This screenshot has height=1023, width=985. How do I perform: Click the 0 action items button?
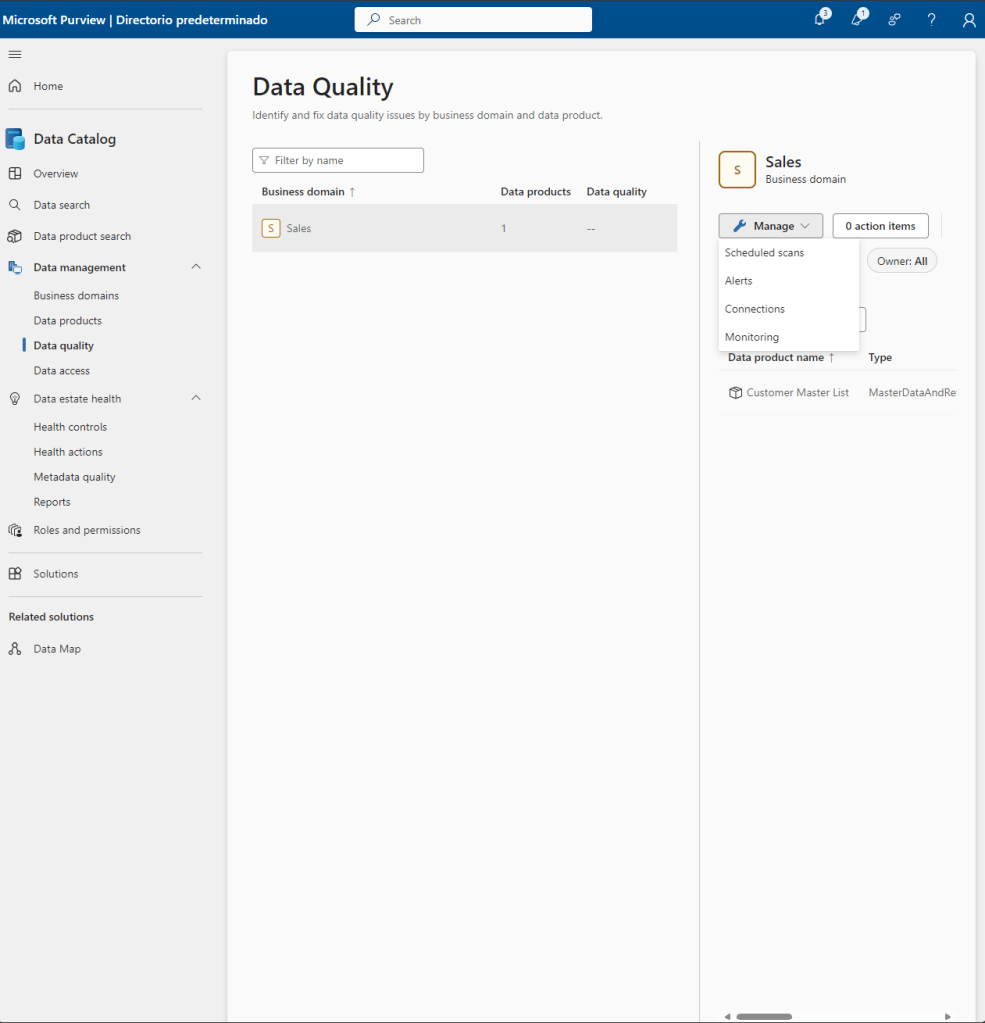[880, 226]
